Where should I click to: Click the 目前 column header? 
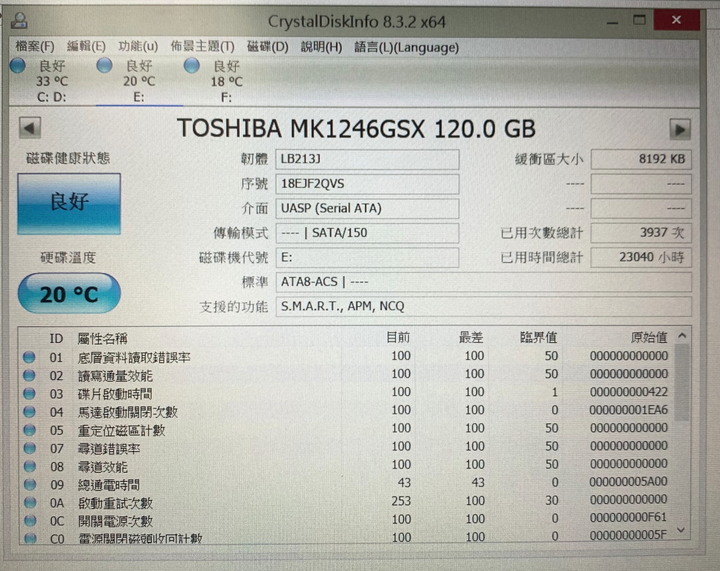(398, 337)
